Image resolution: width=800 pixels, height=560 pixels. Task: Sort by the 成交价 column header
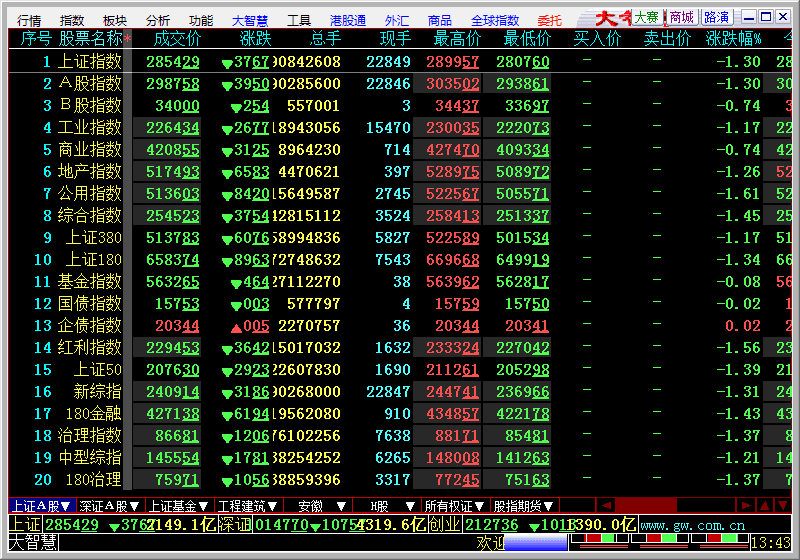[x=177, y=38]
